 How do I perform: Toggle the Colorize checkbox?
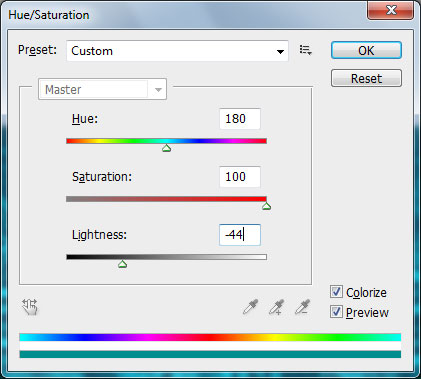336,292
